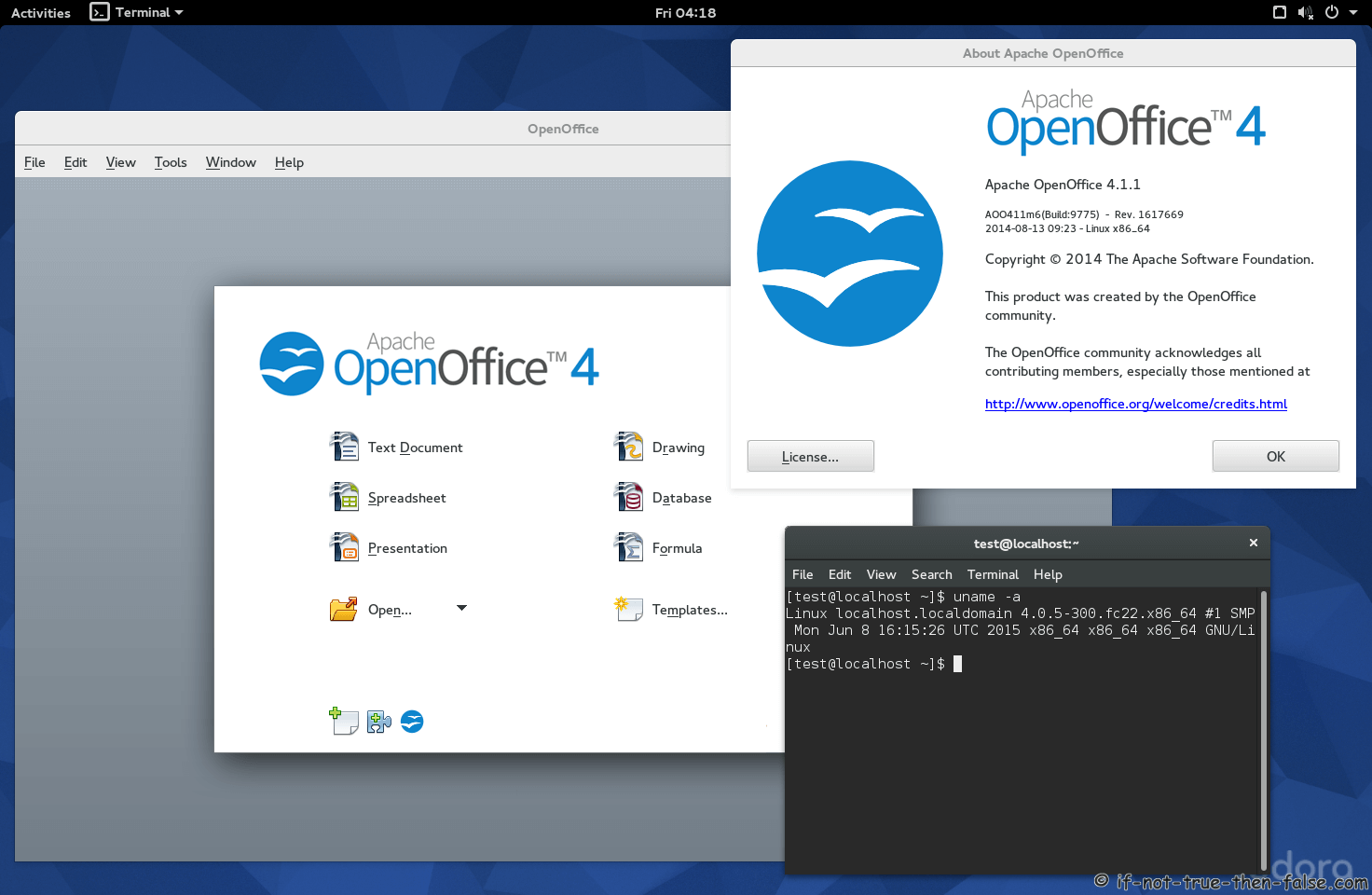1372x895 pixels.
Task: Click the Templates... label
Action: coord(690,610)
